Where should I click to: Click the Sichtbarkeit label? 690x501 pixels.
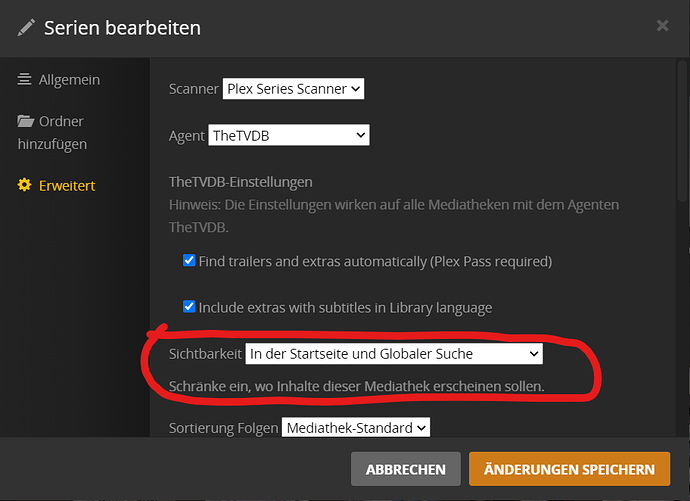click(205, 354)
